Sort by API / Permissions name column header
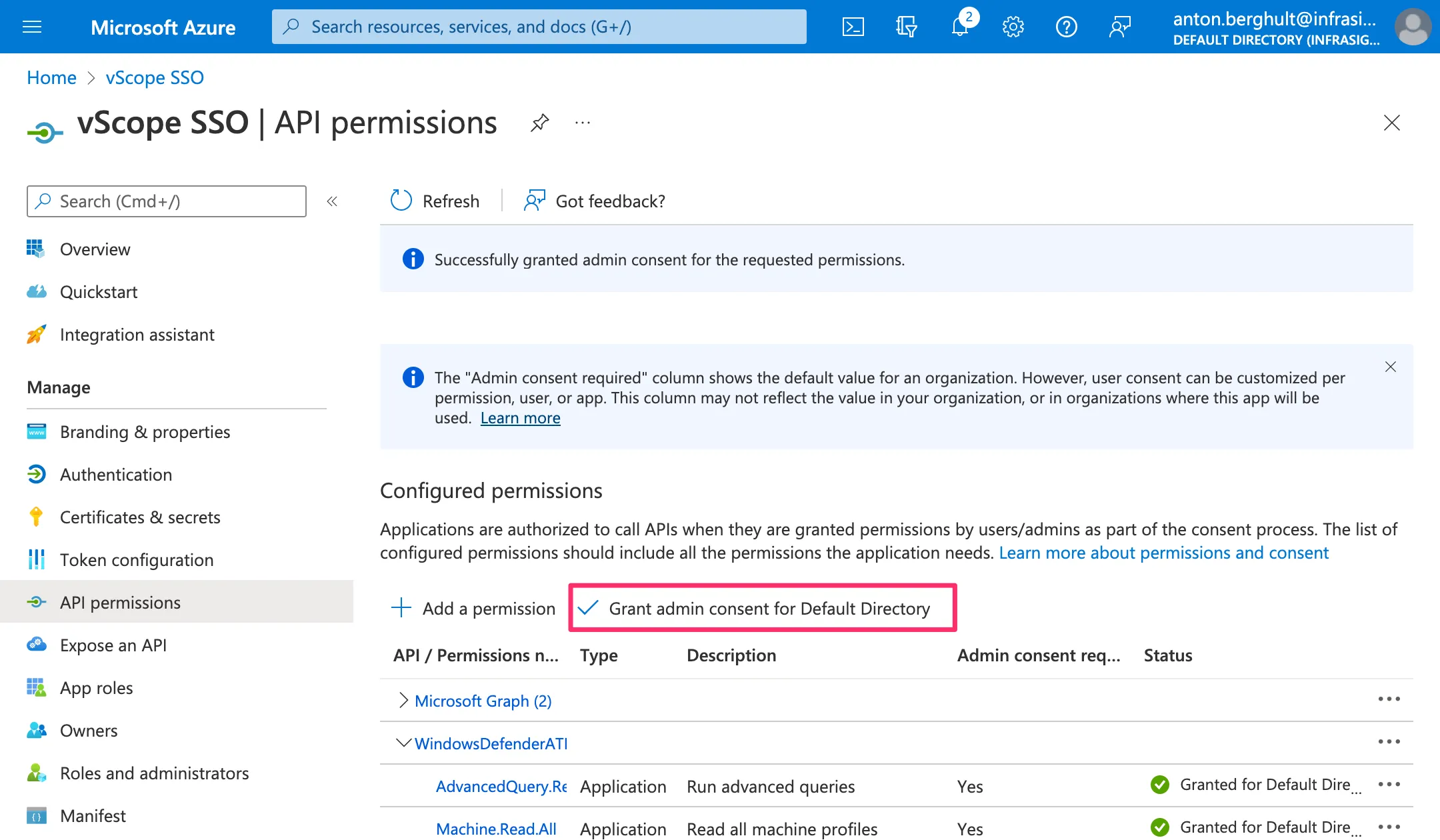 click(x=476, y=655)
